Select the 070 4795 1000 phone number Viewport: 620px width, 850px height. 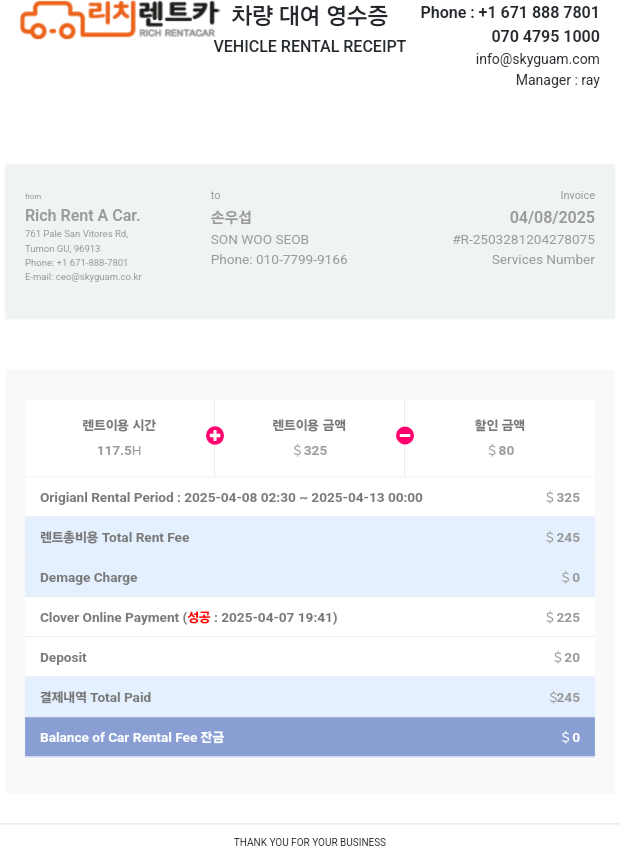[x=545, y=36]
